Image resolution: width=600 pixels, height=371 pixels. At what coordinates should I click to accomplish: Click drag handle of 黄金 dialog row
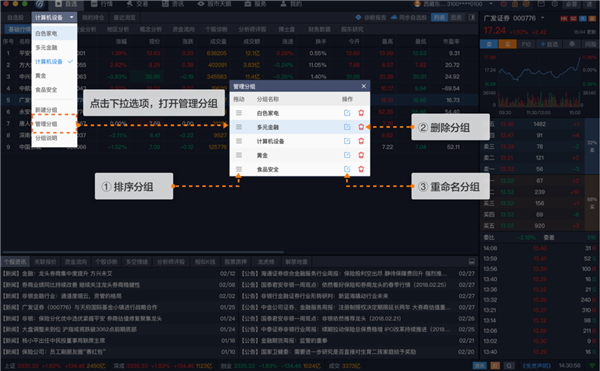[x=239, y=155]
